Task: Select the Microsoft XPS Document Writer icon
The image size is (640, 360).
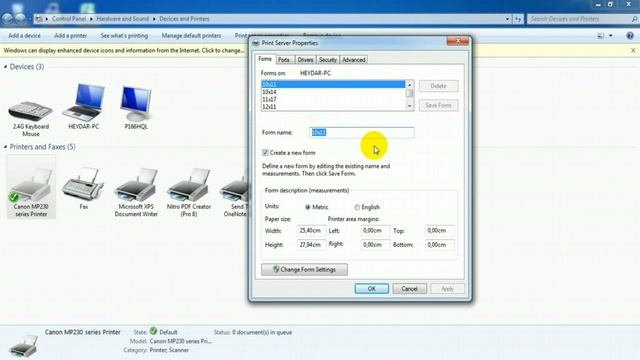Action: 136,184
